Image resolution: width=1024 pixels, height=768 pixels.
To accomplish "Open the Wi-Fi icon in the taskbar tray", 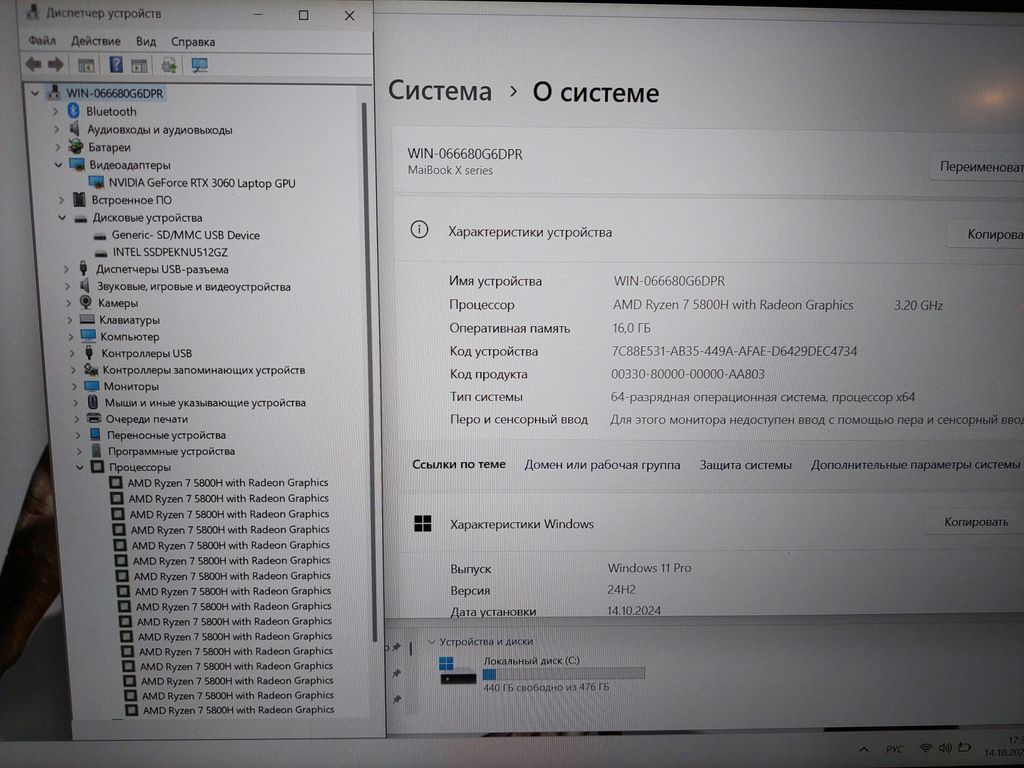I will (925, 748).
